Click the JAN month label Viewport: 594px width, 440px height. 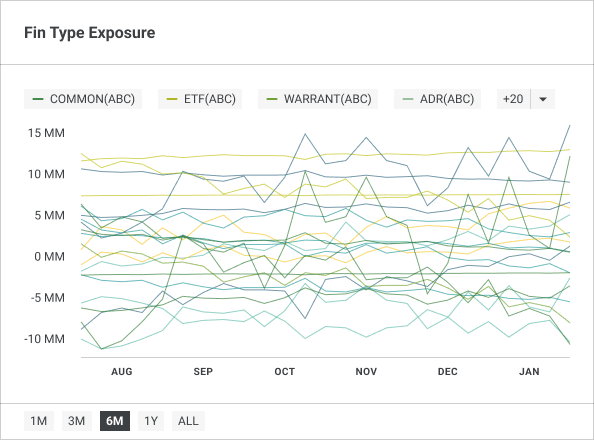(529, 371)
